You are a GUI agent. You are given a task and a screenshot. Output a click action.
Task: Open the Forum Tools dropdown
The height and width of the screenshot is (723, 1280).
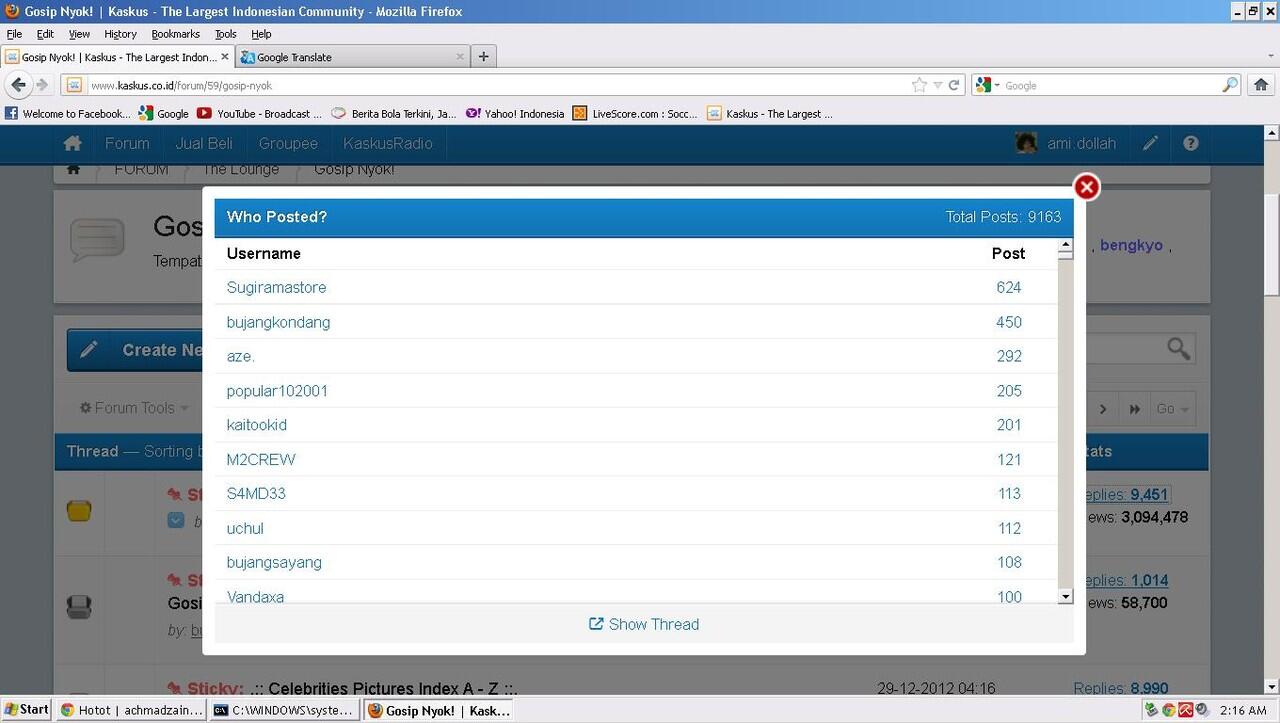coord(134,408)
